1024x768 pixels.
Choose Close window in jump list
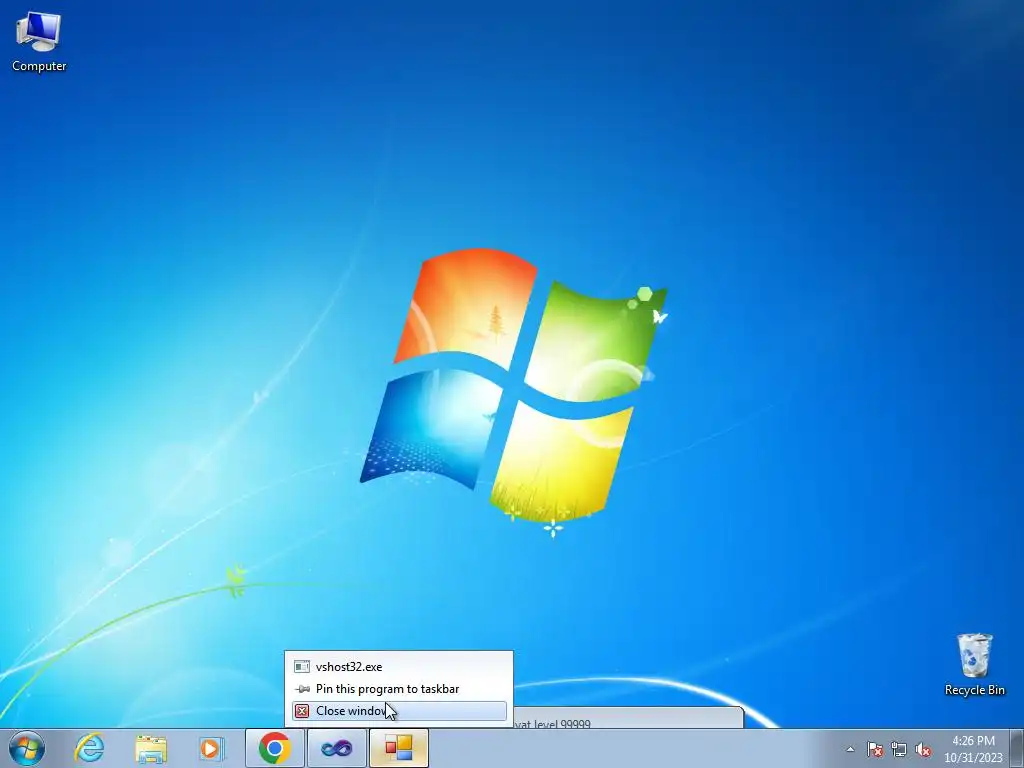(x=399, y=711)
